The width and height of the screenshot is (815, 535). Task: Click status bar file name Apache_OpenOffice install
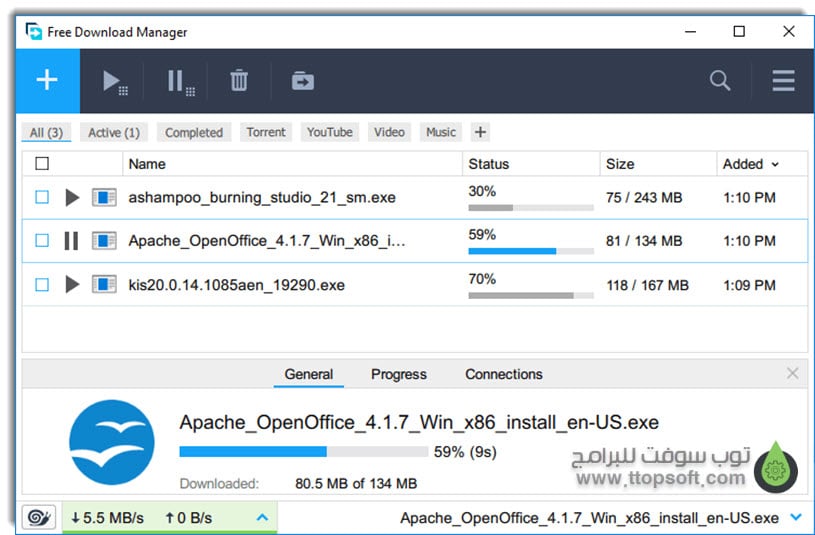tap(589, 518)
